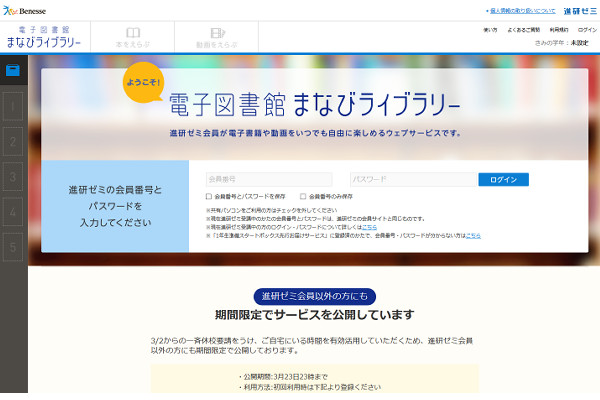Click the 電子図書館 まなびライブラリー banner title
600x400 pixels.
[315, 104]
